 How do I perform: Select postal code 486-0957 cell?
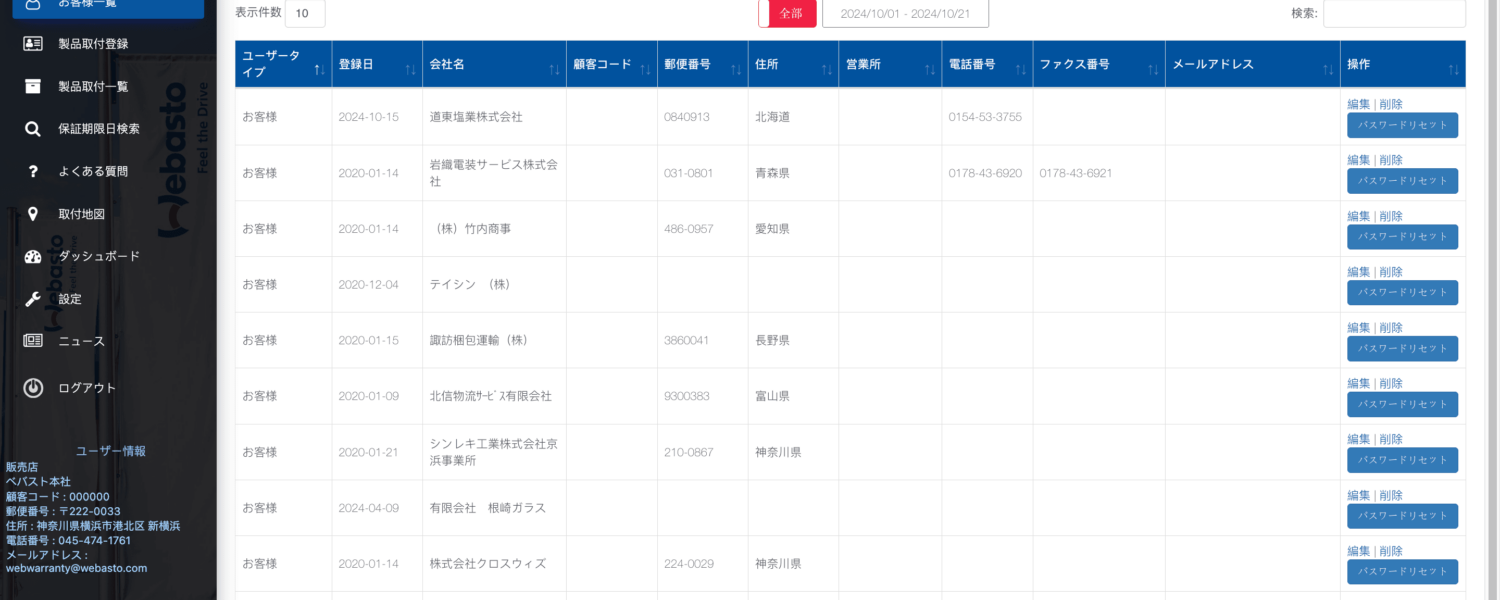(x=702, y=229)
